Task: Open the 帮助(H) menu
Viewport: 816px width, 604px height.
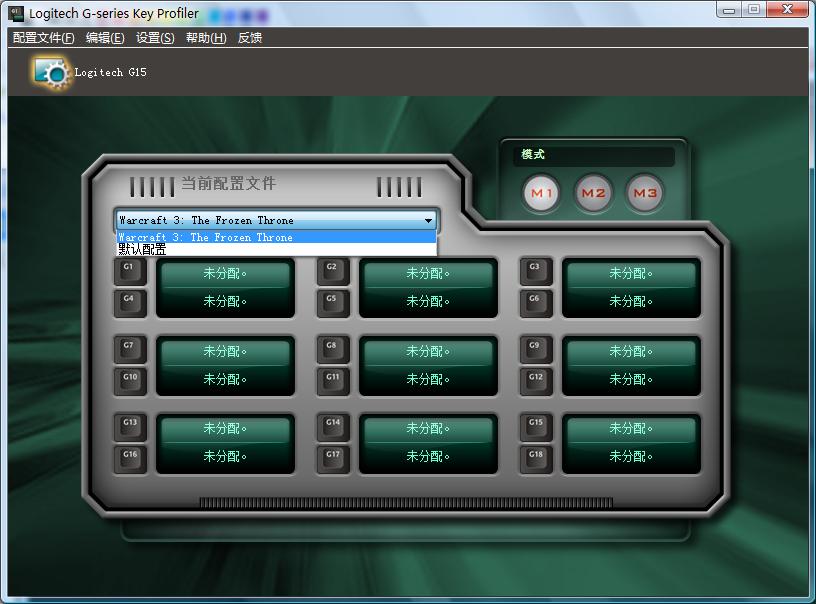Action: point(206,38)
